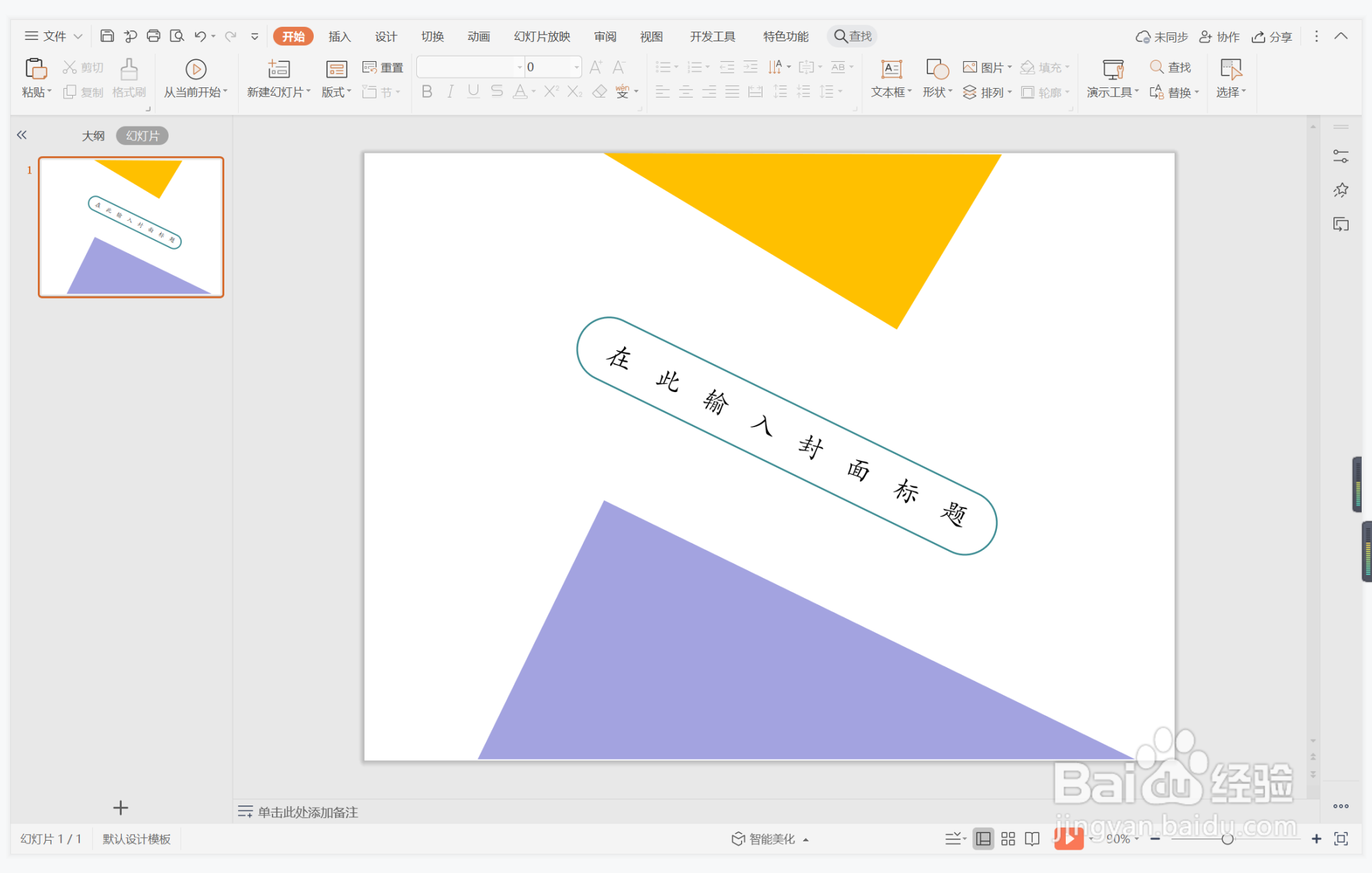Click 智能美化 button in status bar
Screen dimensions: 1372x873
pyautogui.click(x=764, y=839)
